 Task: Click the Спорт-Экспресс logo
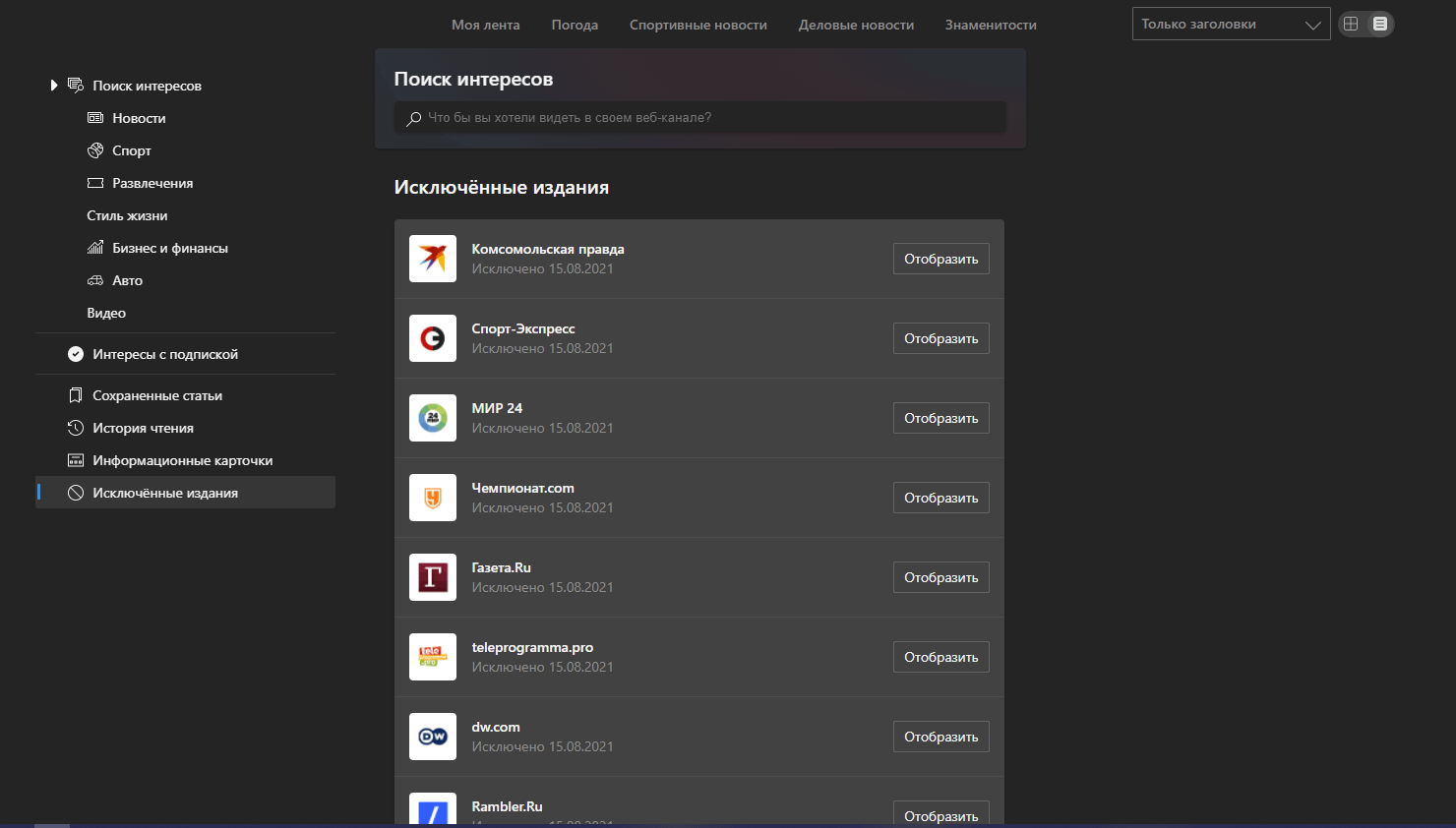point(433,338)
